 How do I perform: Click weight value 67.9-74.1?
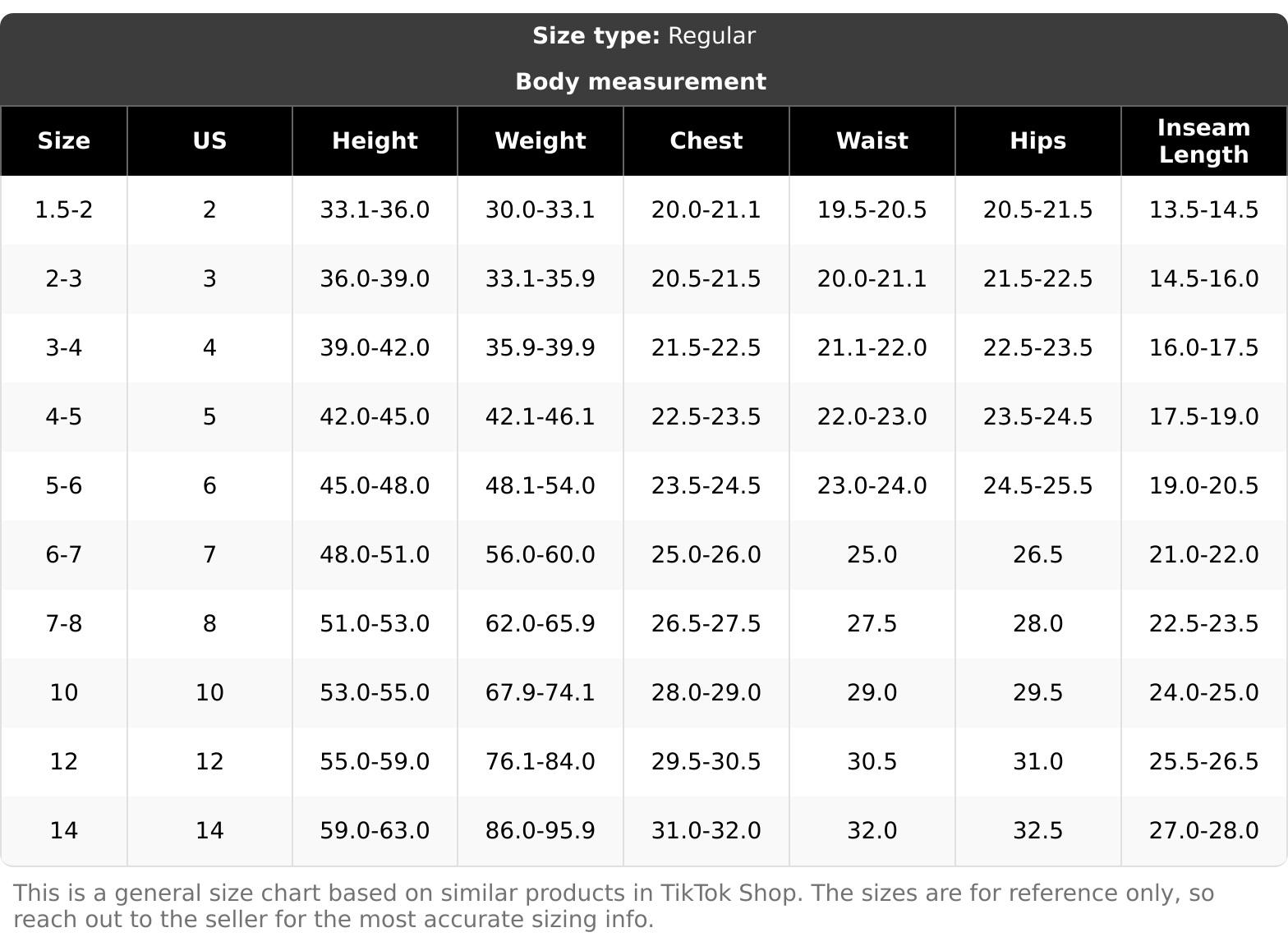[540, 693]
